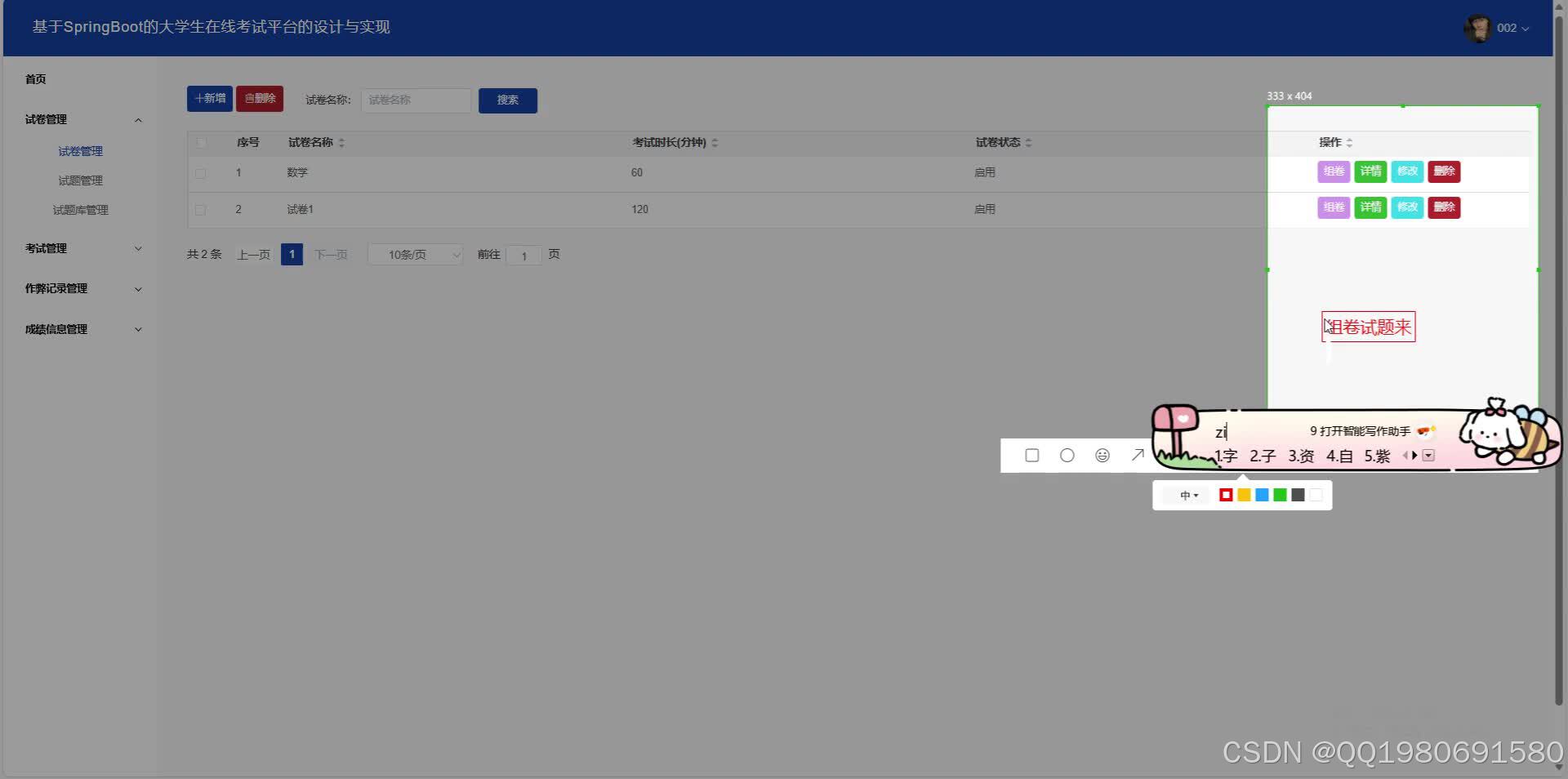Image resolution: width=1568 pixels, height=779 pixels.
Task: Check the row for 数学
Action: click(201, 173)
